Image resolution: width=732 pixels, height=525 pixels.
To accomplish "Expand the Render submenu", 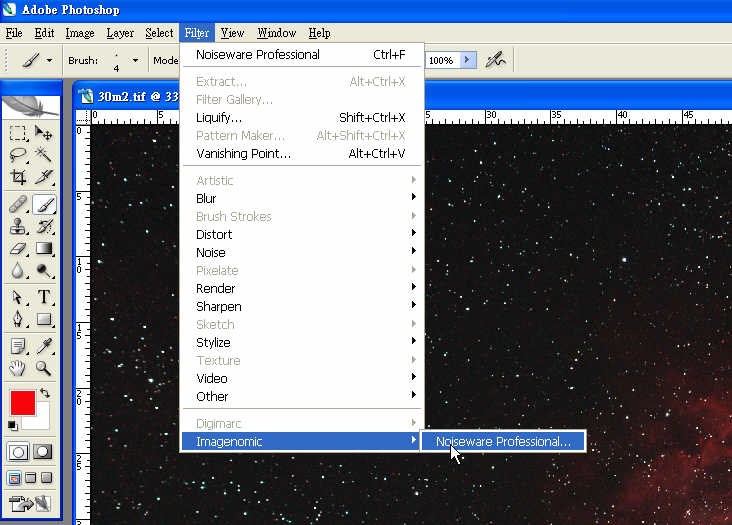I will coord(303,288).
